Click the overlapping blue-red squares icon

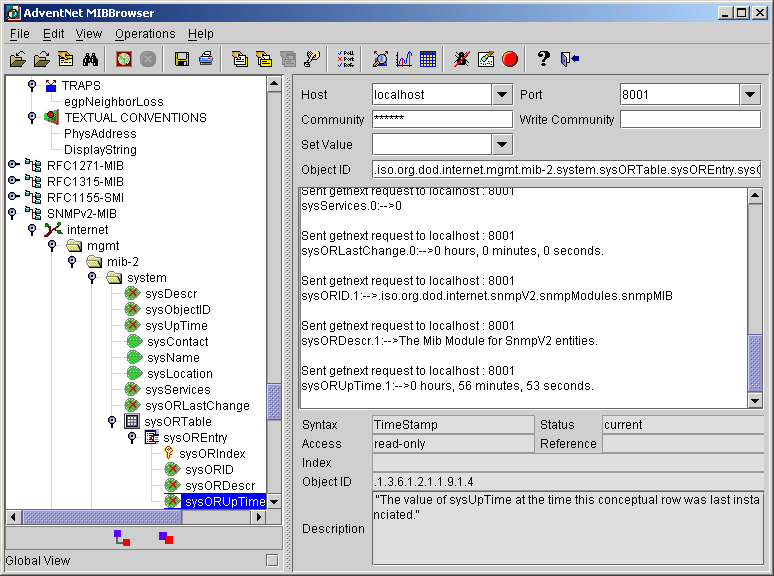pos(166,538)
